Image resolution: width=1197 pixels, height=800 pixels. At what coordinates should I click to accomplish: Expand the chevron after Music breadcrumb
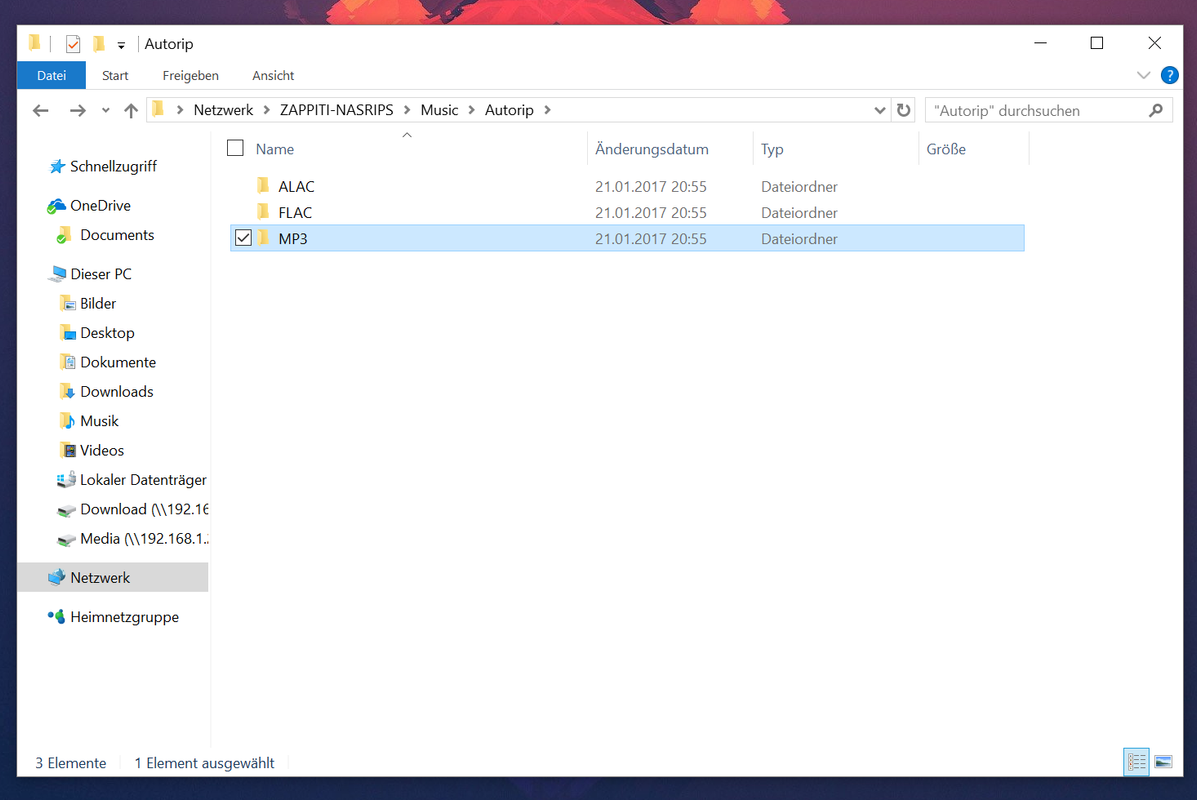click(x=472, y=110)
